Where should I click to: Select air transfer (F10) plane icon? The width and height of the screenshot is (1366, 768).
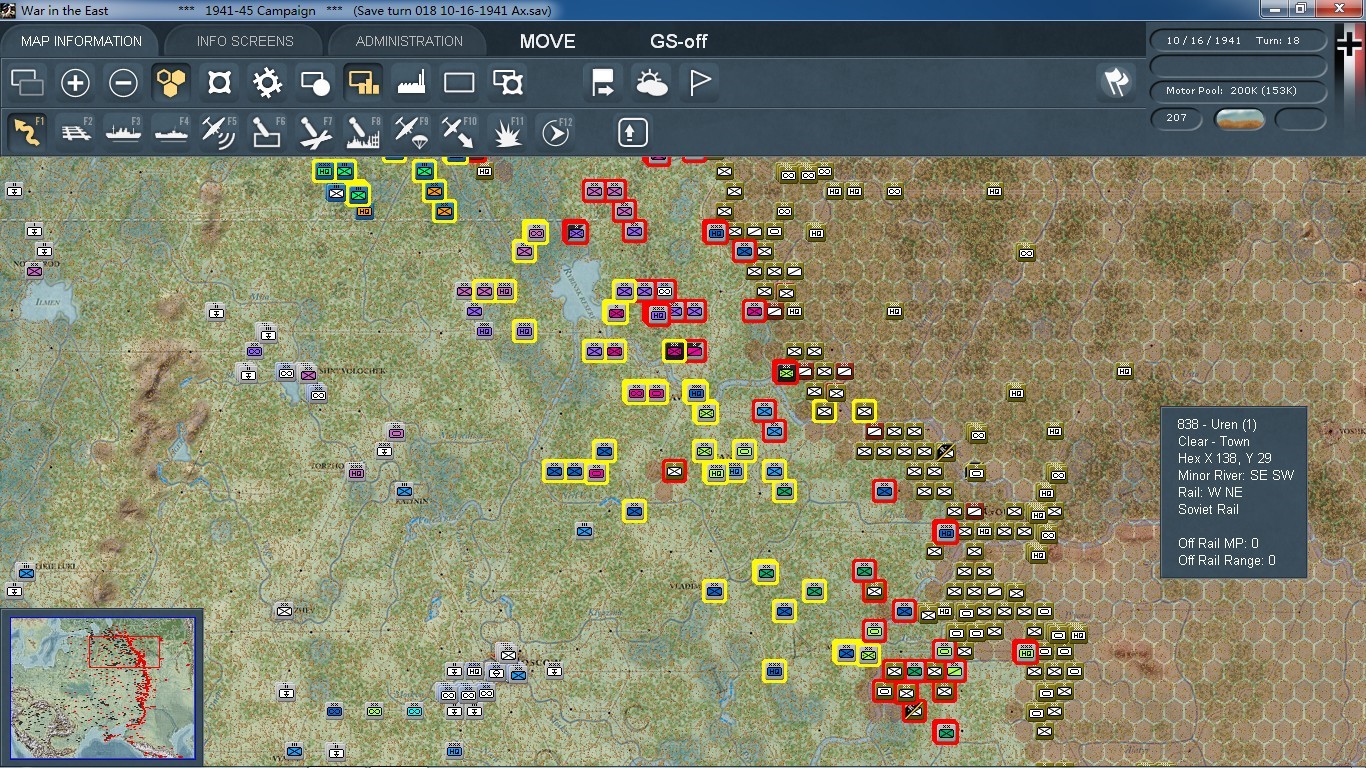point(459,132)
